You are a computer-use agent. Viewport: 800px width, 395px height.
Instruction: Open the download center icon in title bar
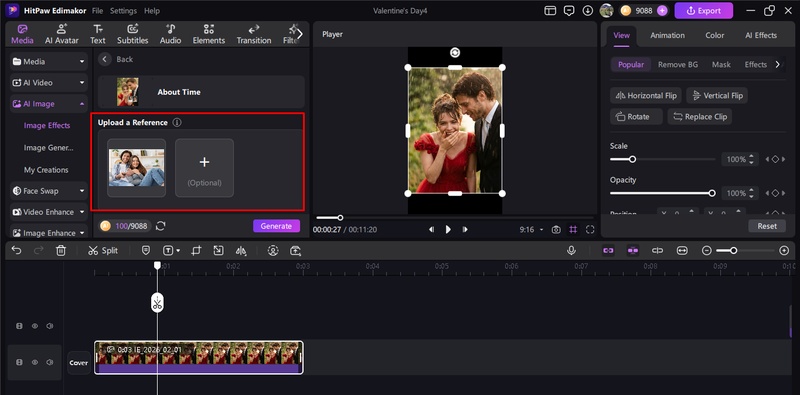(x=588, y=10)
